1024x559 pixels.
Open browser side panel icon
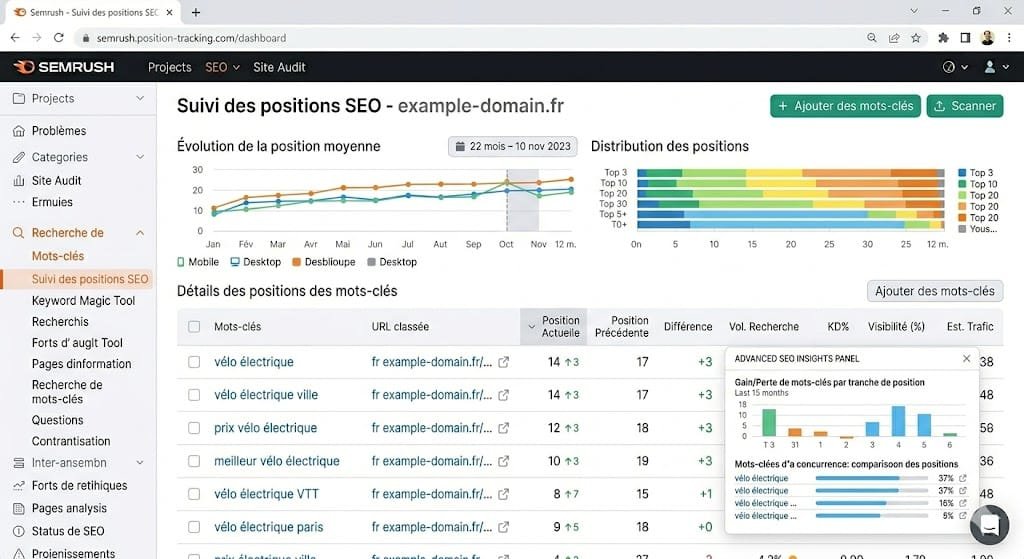(965, 38)
